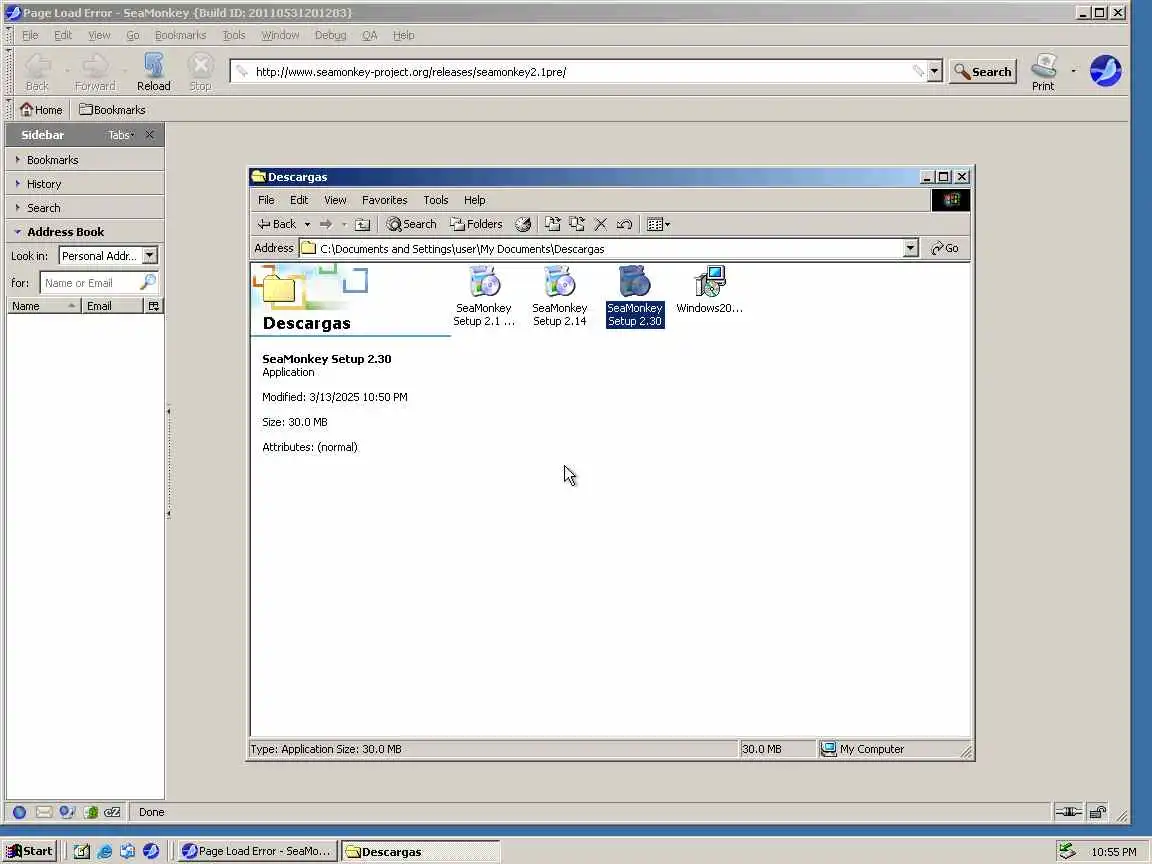This screenshot has width=1152, height=864.
Task: Open the Bookmarks folder in personal toolbar
Action: pyautogui.click(x=112, y=109)
